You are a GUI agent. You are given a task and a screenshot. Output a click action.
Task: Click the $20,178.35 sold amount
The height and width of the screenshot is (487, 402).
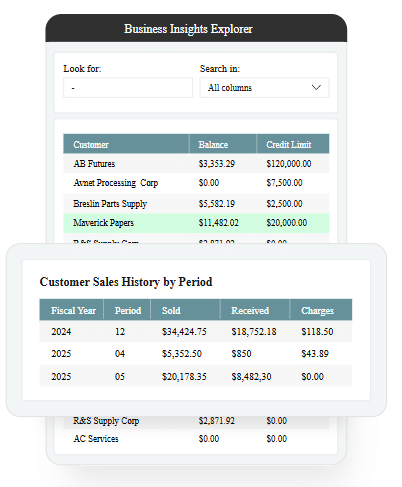[x=184, y=377]
